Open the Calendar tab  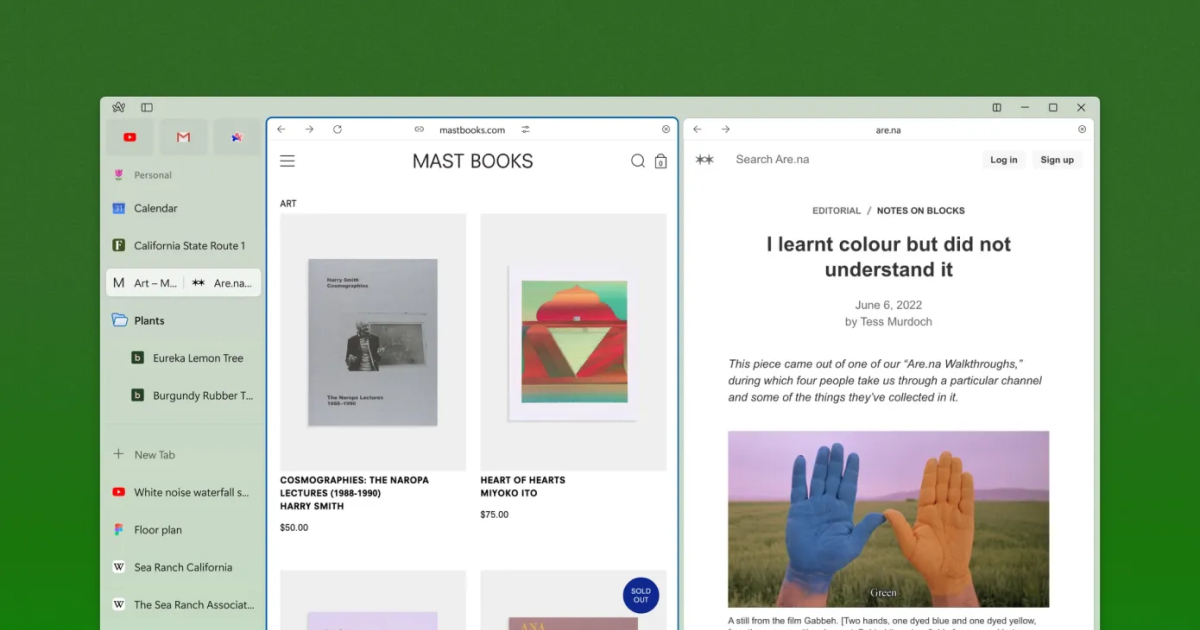(x=183, y=208)
